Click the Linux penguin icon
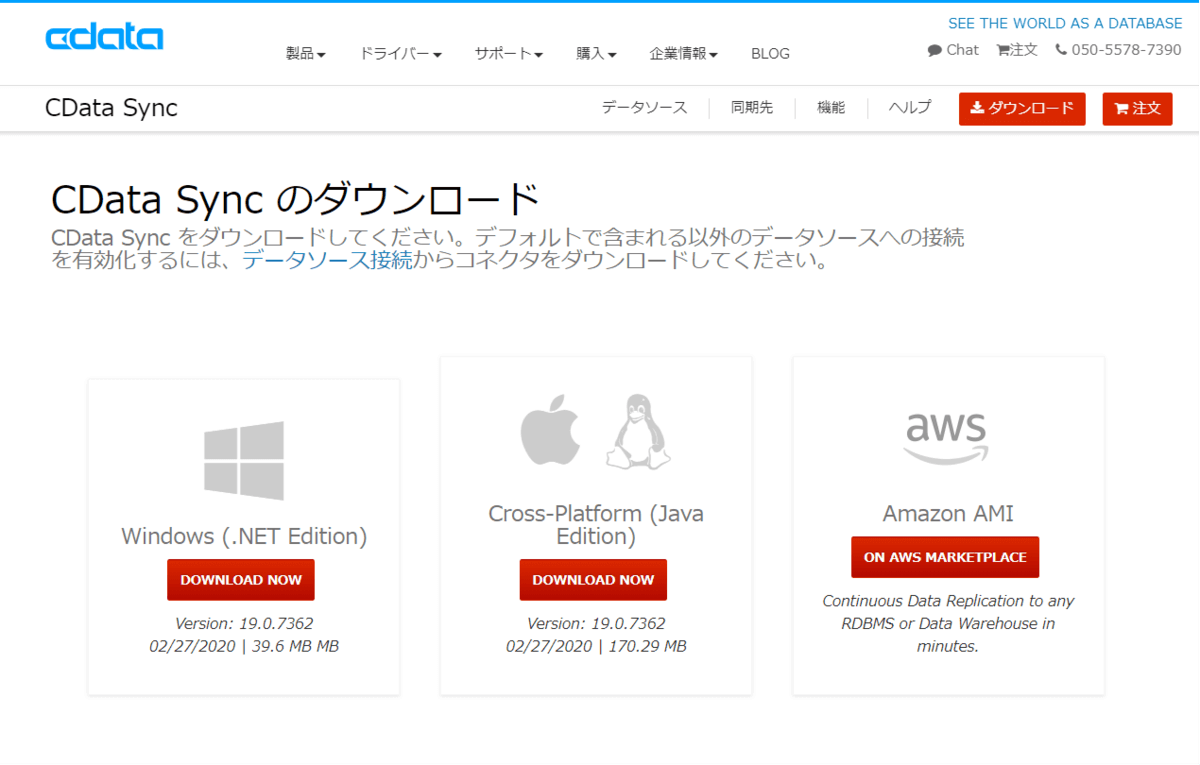The height and width of the screenshot is (765, 1200). click(637, 432)
